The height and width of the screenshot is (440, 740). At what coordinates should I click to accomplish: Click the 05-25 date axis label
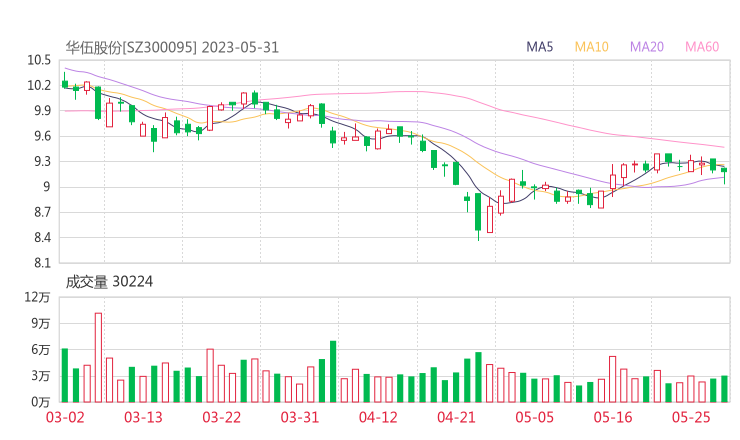click(x=691, y=417)
